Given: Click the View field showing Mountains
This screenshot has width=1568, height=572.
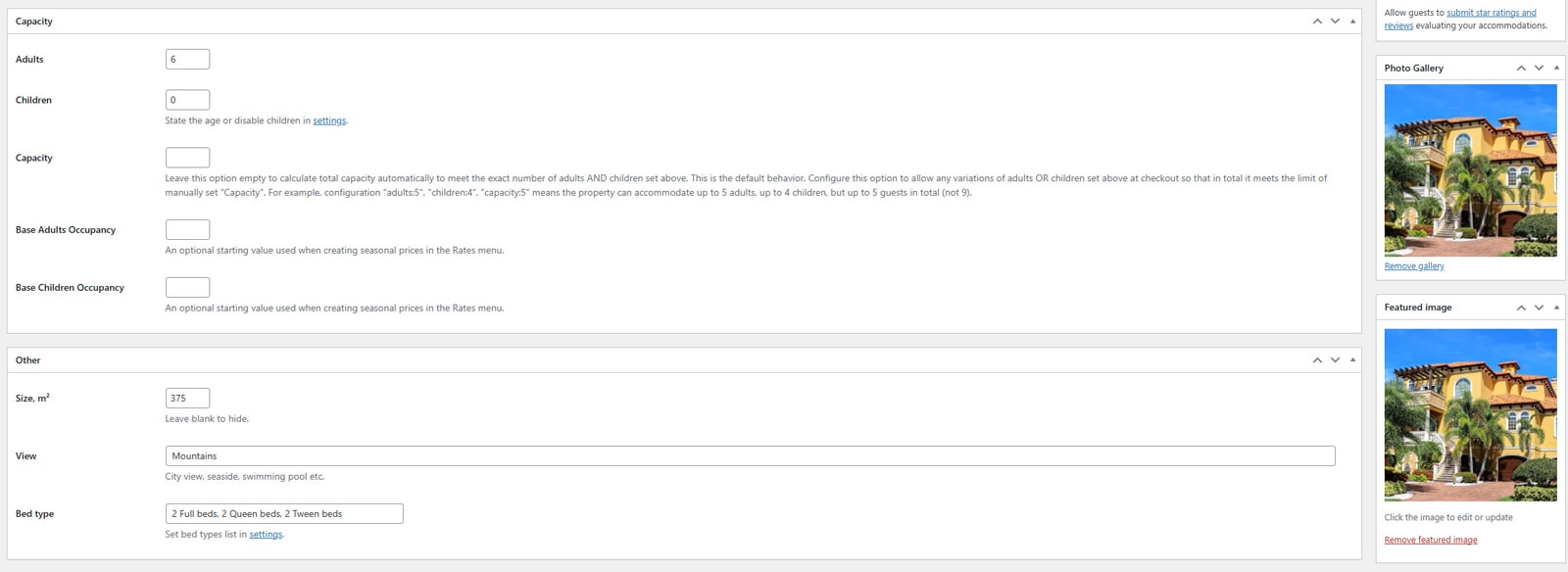Looking at the screenshot, I should [750, 455].
